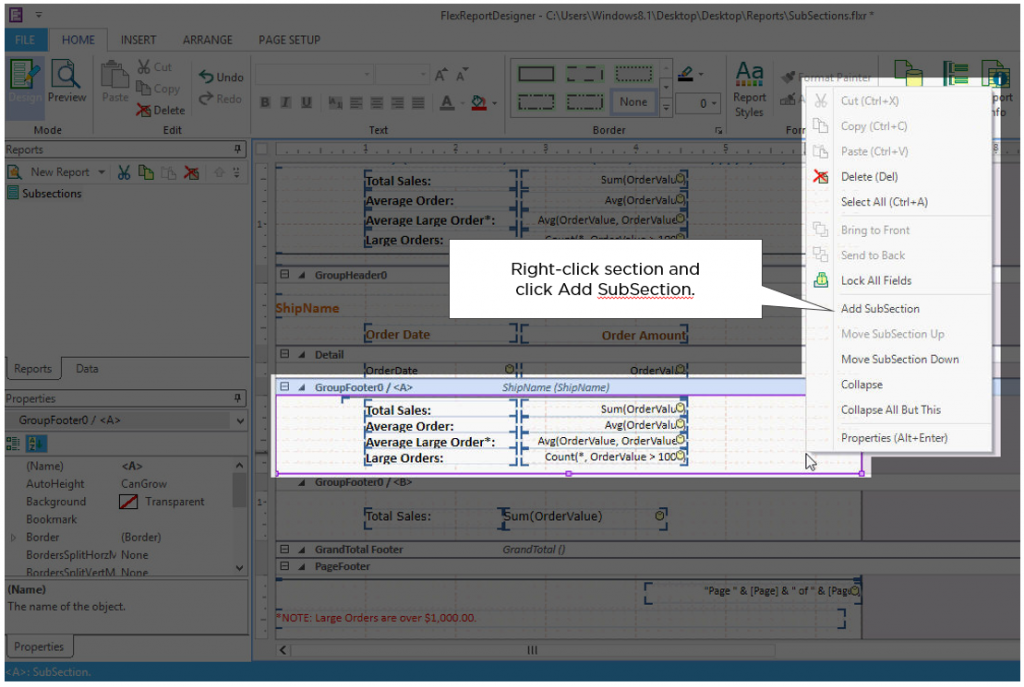Collapse GroupFooter0 / <A> section
Screen dimensions: 1024x687
click(x=285, y=387)
